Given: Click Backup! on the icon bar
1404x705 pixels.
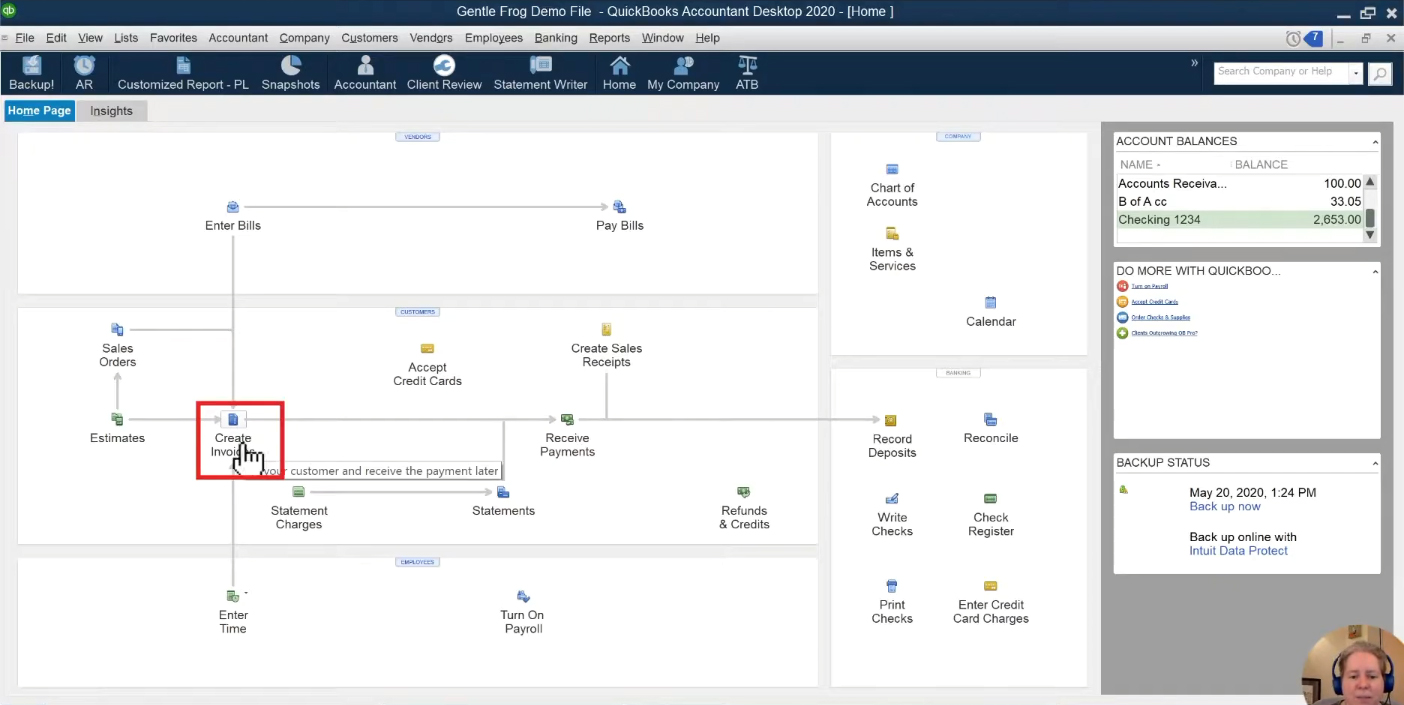Looking at the screenshot, I should (x=32, y=74).
